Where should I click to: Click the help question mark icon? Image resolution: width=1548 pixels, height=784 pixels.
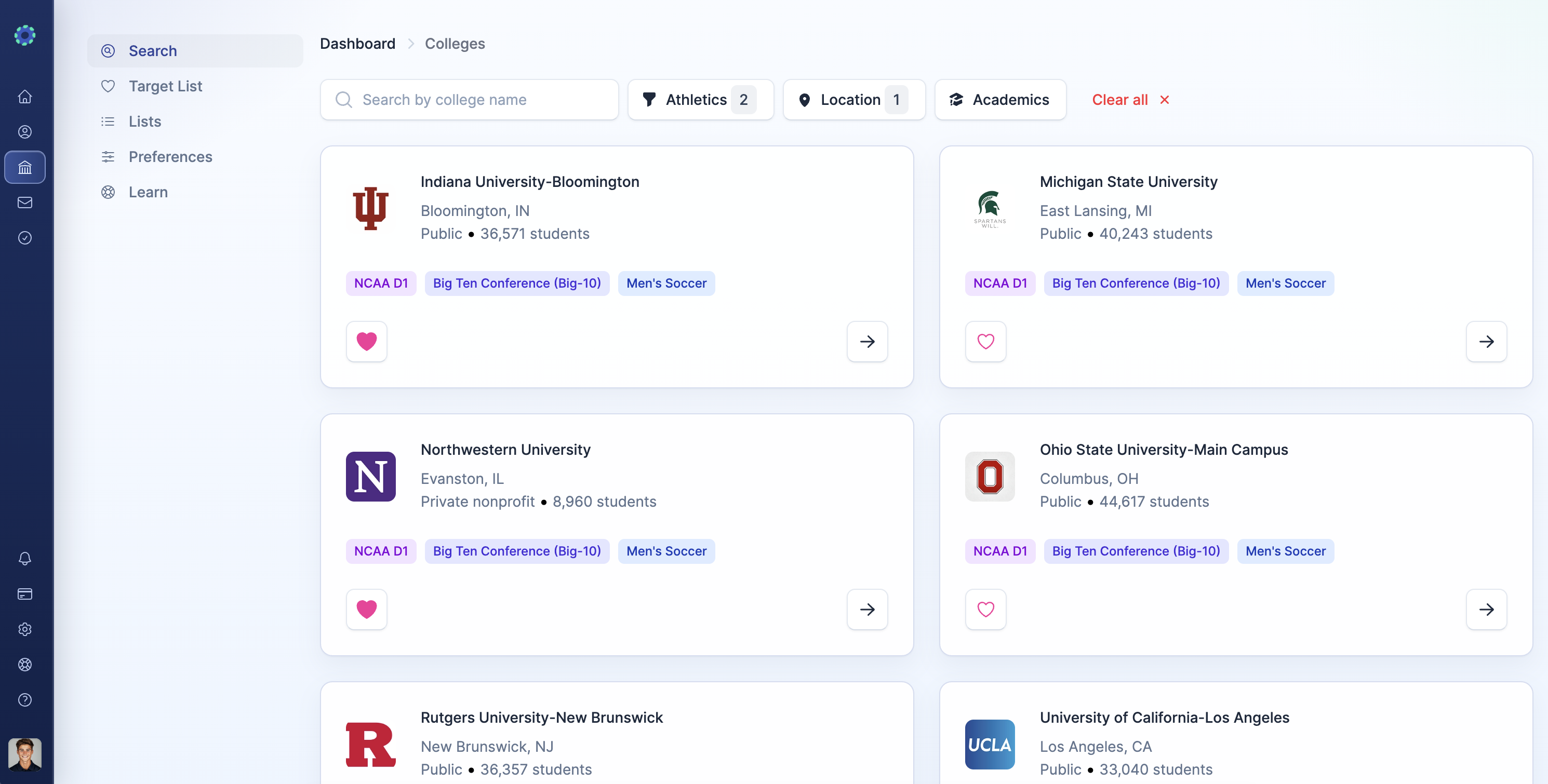click(24, 700)
